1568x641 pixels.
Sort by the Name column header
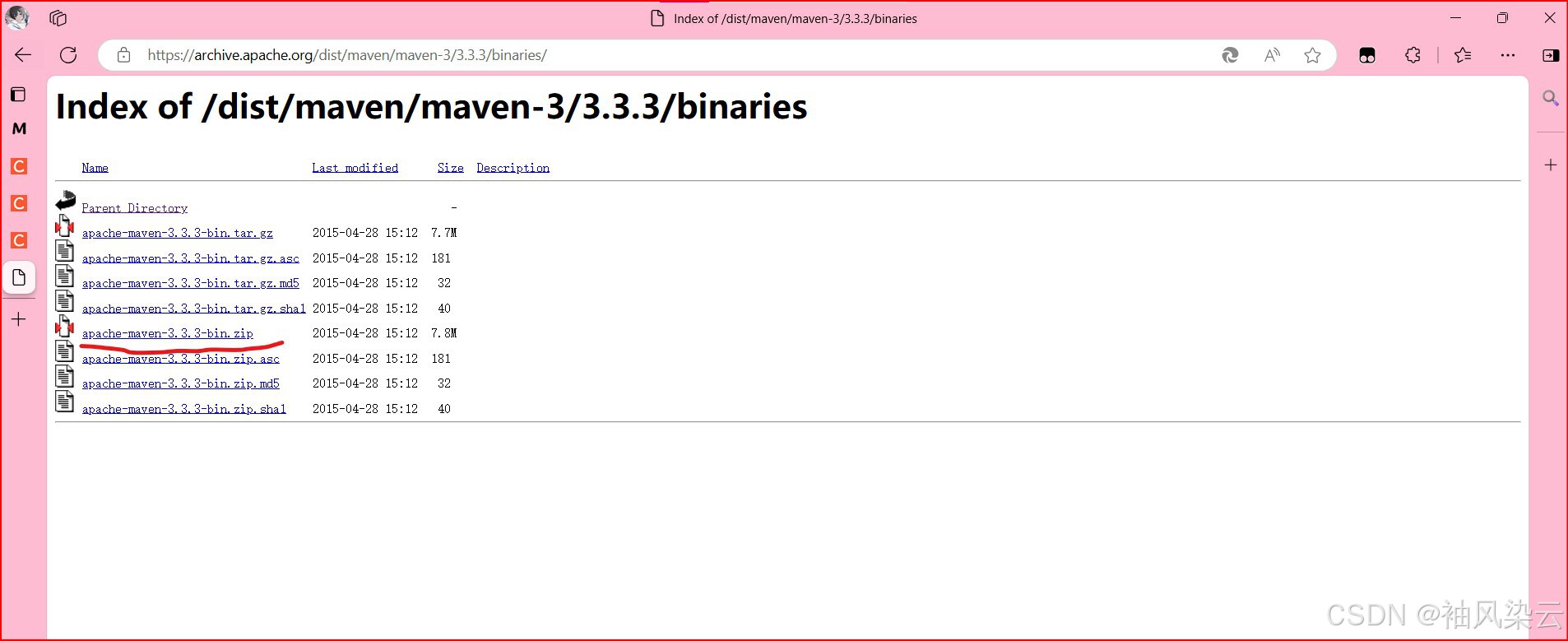click(95, 168)
